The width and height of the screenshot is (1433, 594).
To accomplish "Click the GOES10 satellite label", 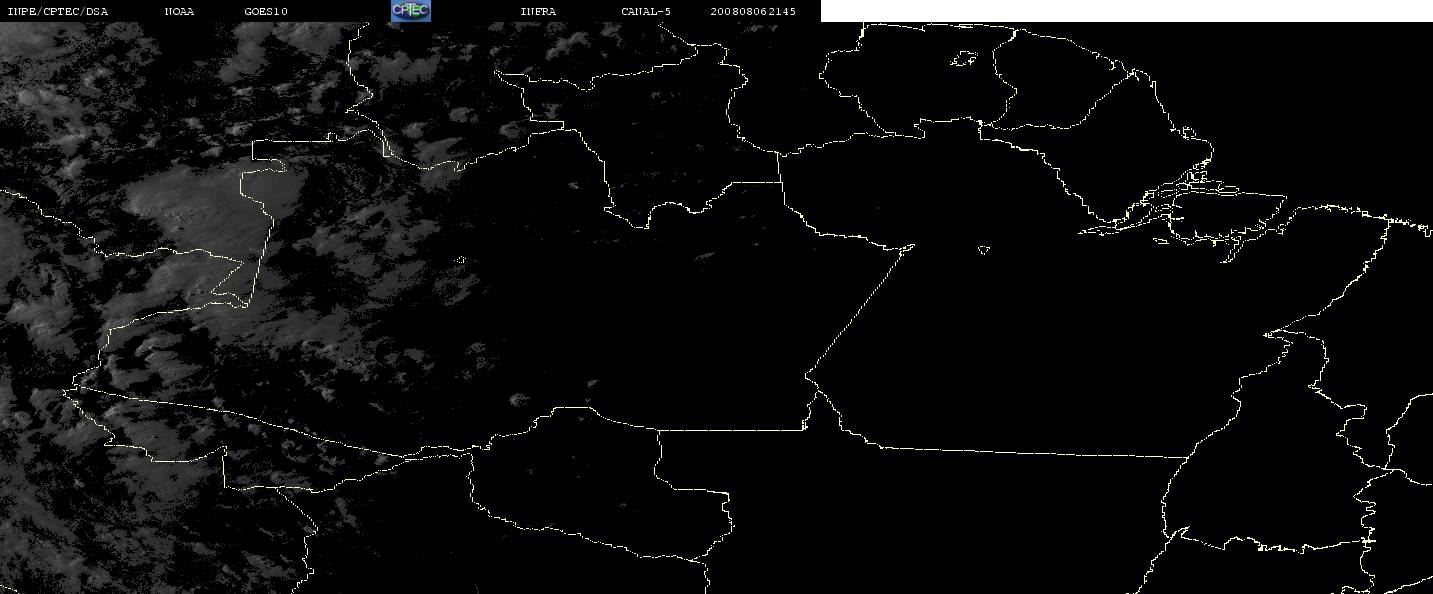I will point(266,11).
